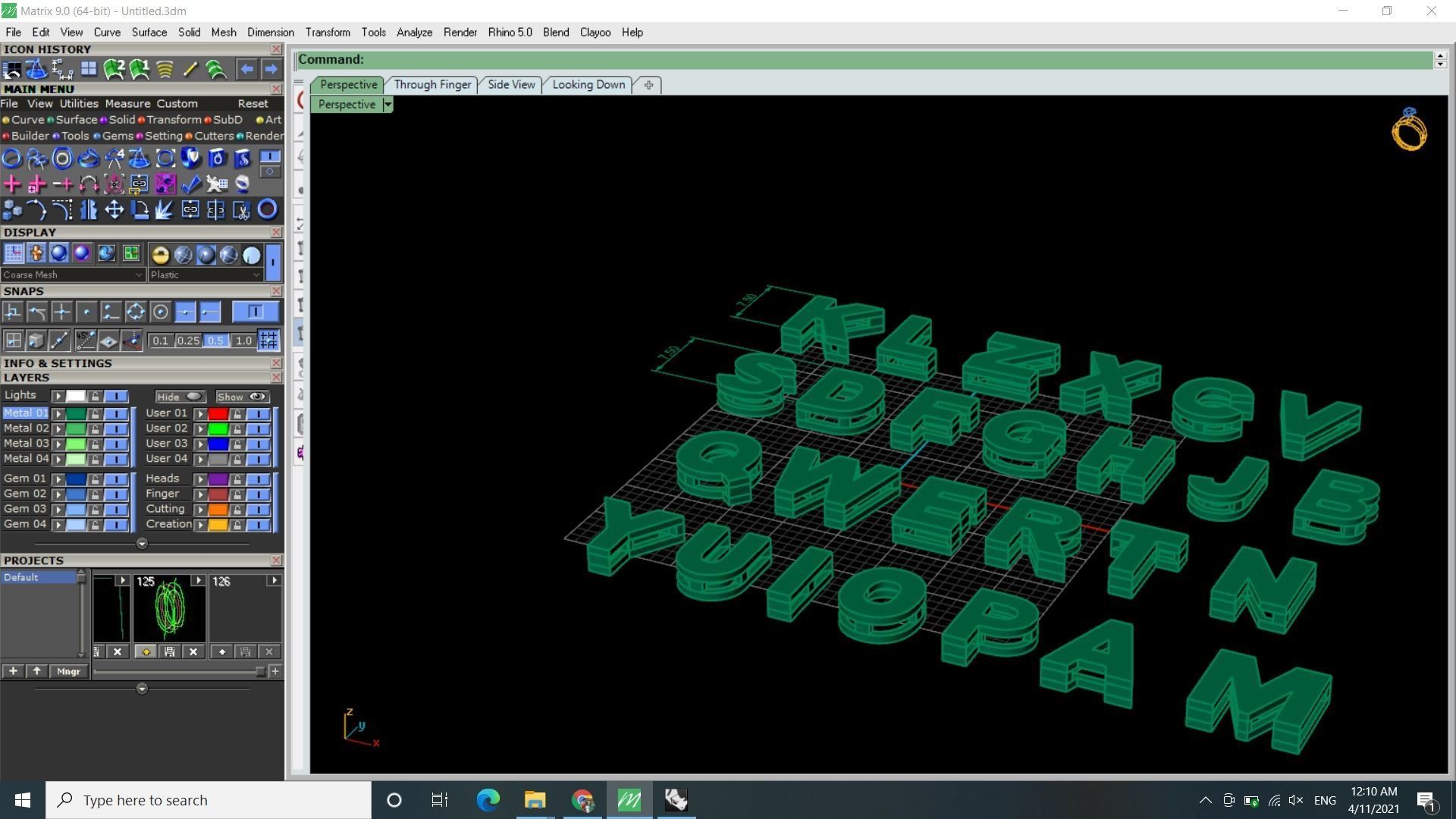Screen dimensions: 1456x819
Task: Click the green surface '2' icon in Icon History
Action: (114, 69)
